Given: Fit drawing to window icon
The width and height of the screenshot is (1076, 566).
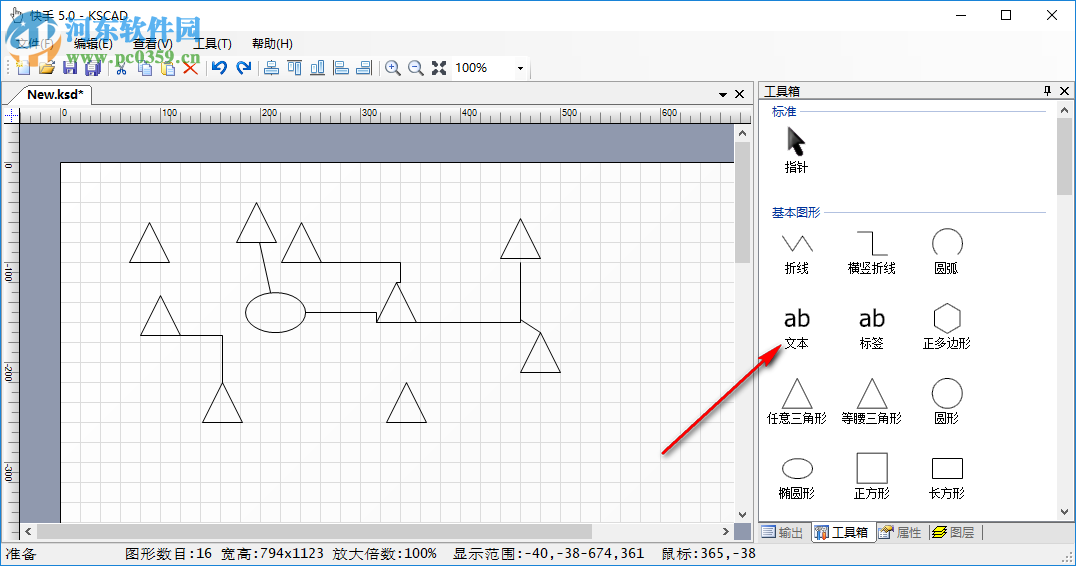Looking at the screenshot, I should (x=439, y=67).
